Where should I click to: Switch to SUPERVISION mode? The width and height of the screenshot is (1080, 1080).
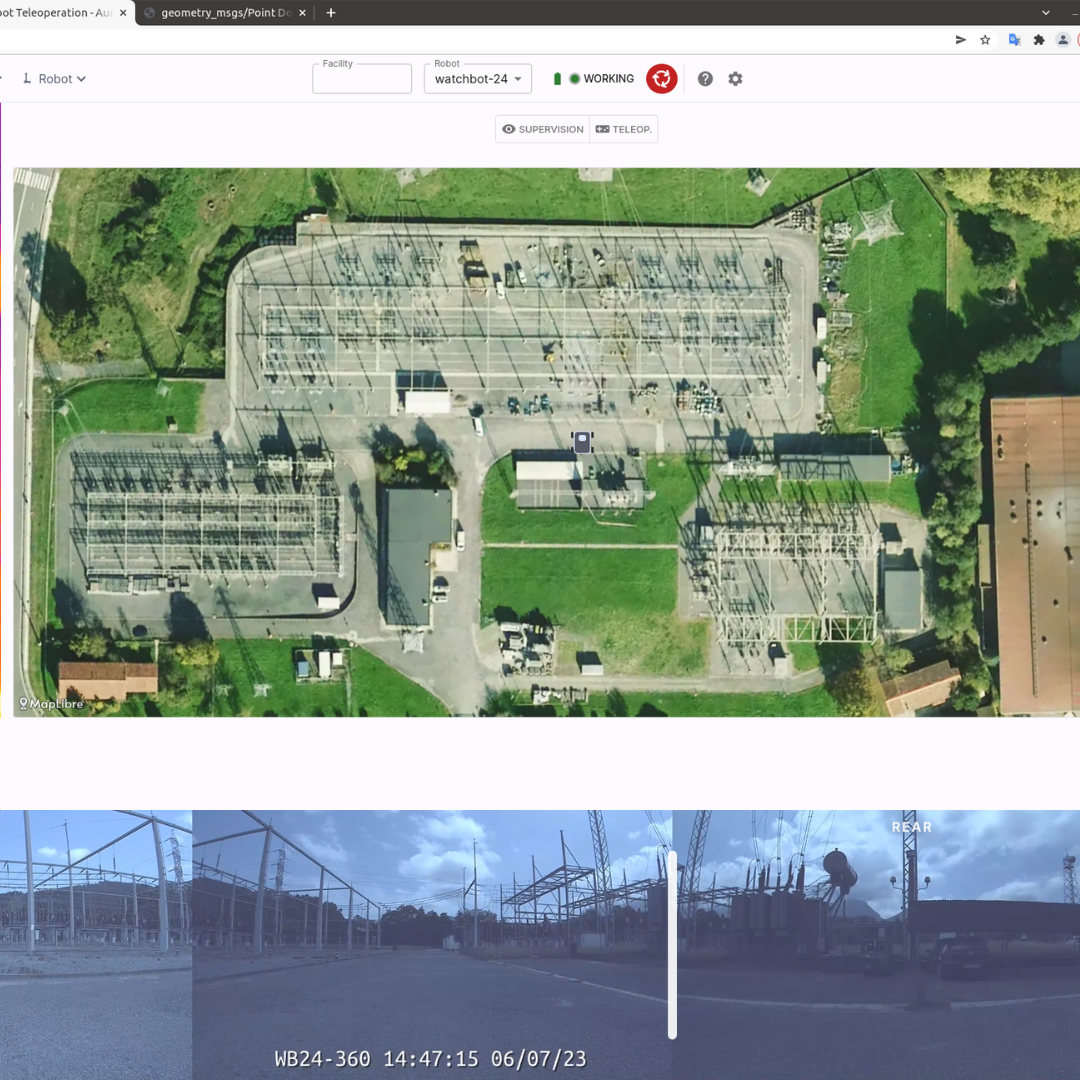click(543, 129)
